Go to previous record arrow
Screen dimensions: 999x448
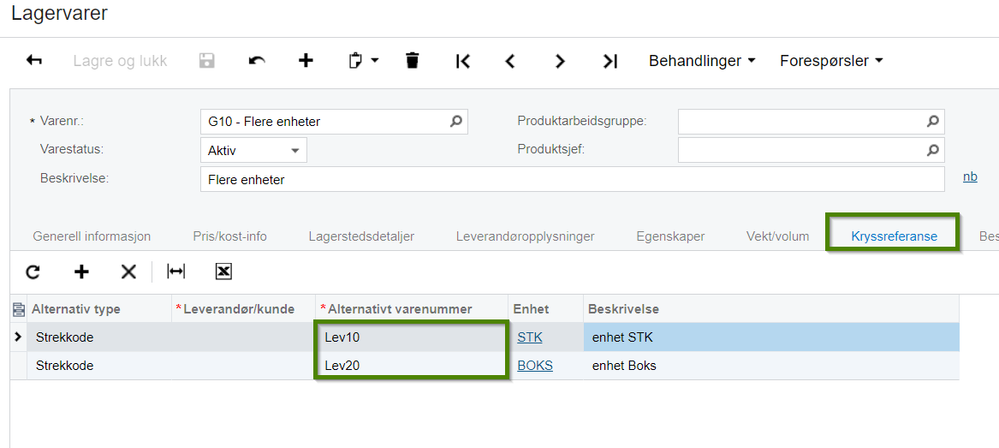point(510,61)
